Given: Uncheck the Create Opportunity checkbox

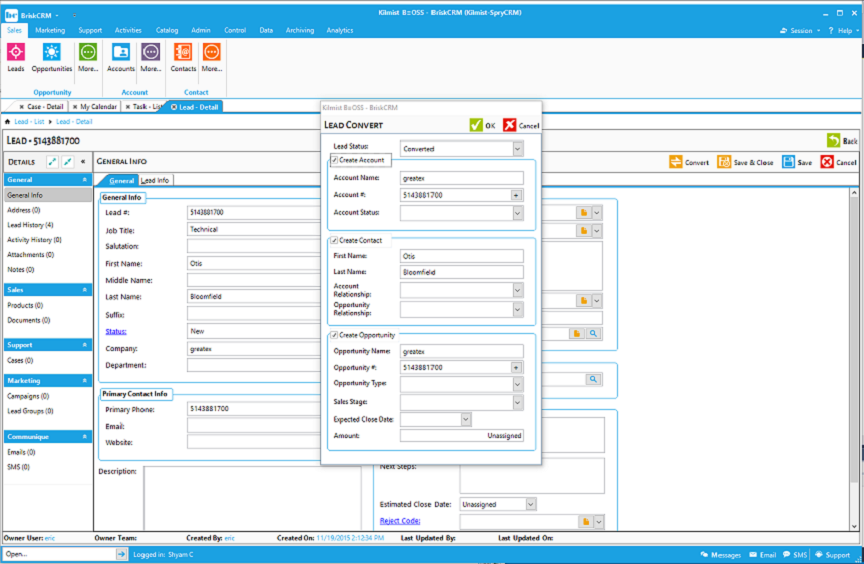Looking at the screenshot, I should [x=334, y=335].
